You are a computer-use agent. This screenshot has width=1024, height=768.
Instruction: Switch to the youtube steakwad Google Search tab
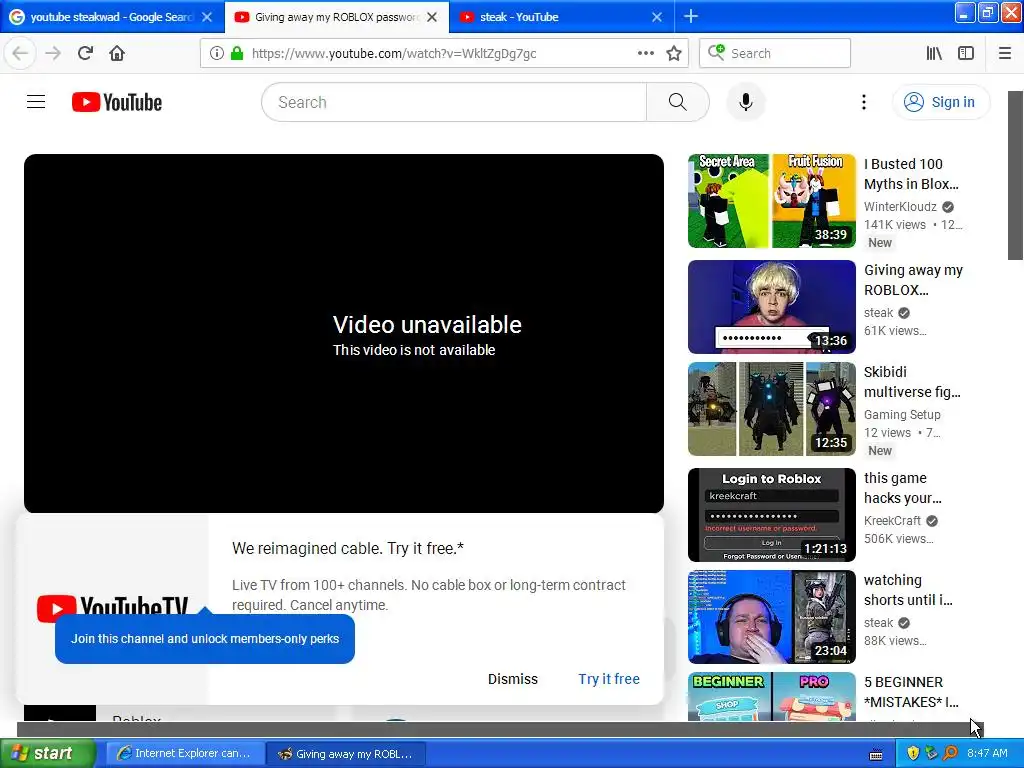coord(112,17)
